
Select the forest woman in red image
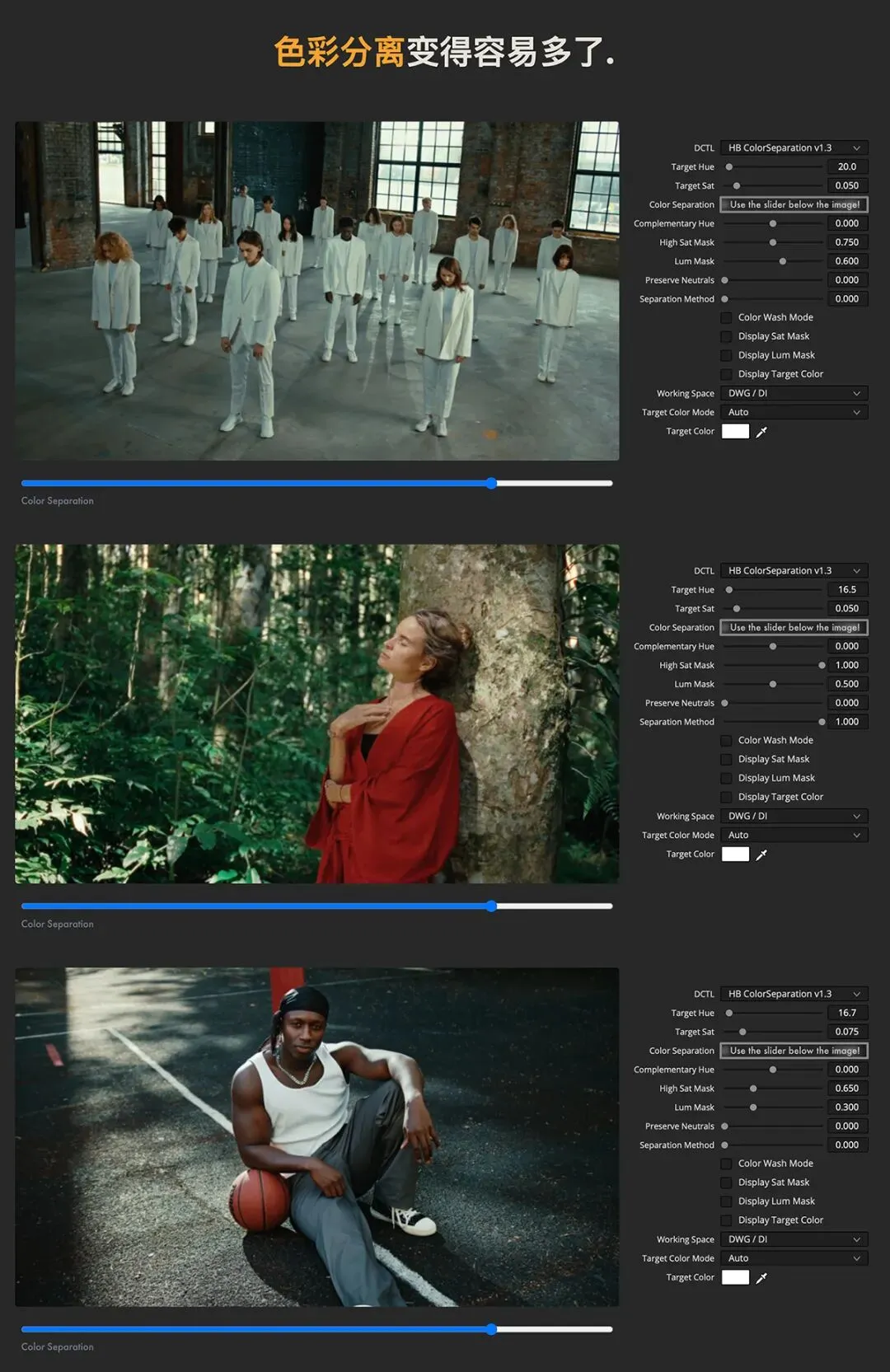[317, 714]
